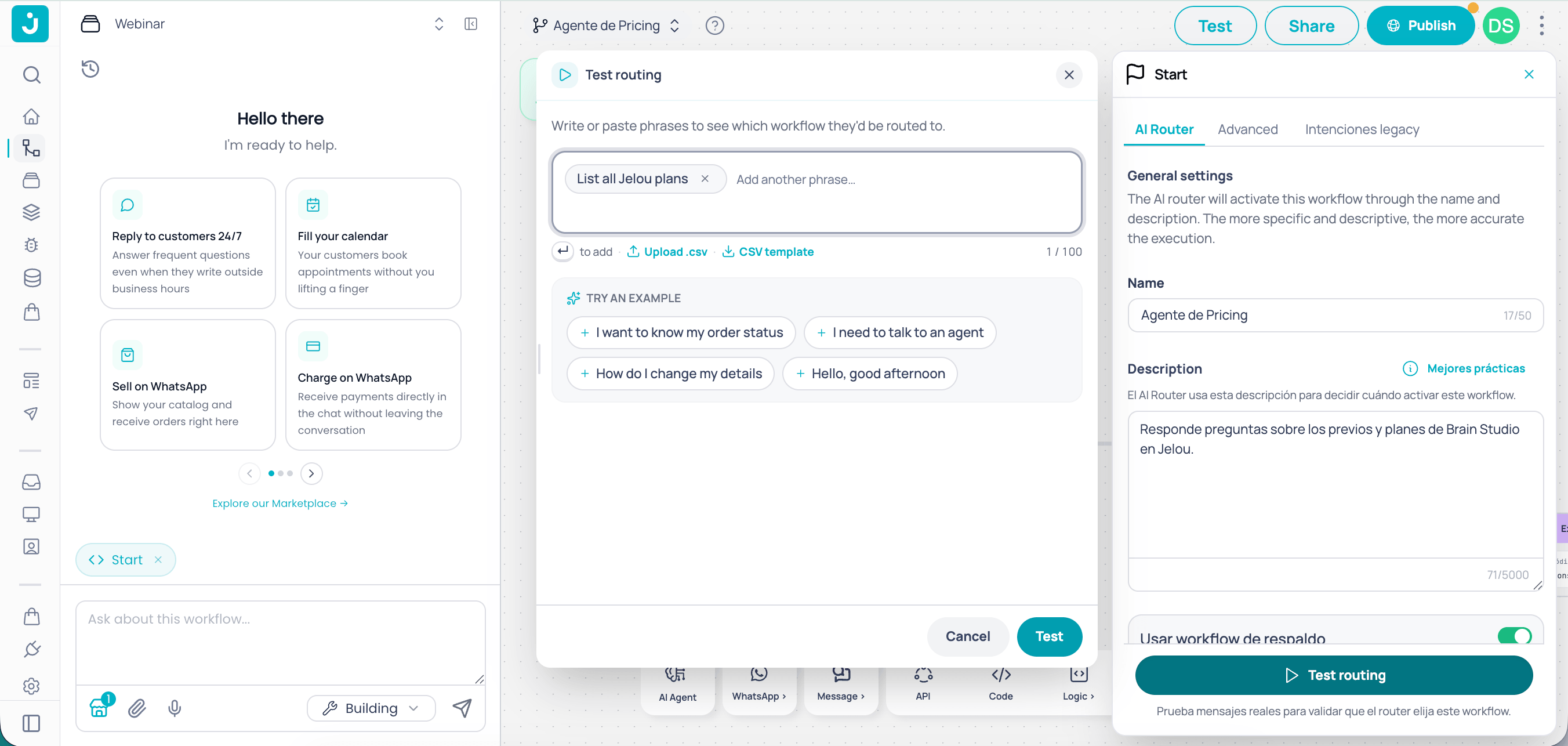
Task: Click the Share button
Action: coord(1311,26)
